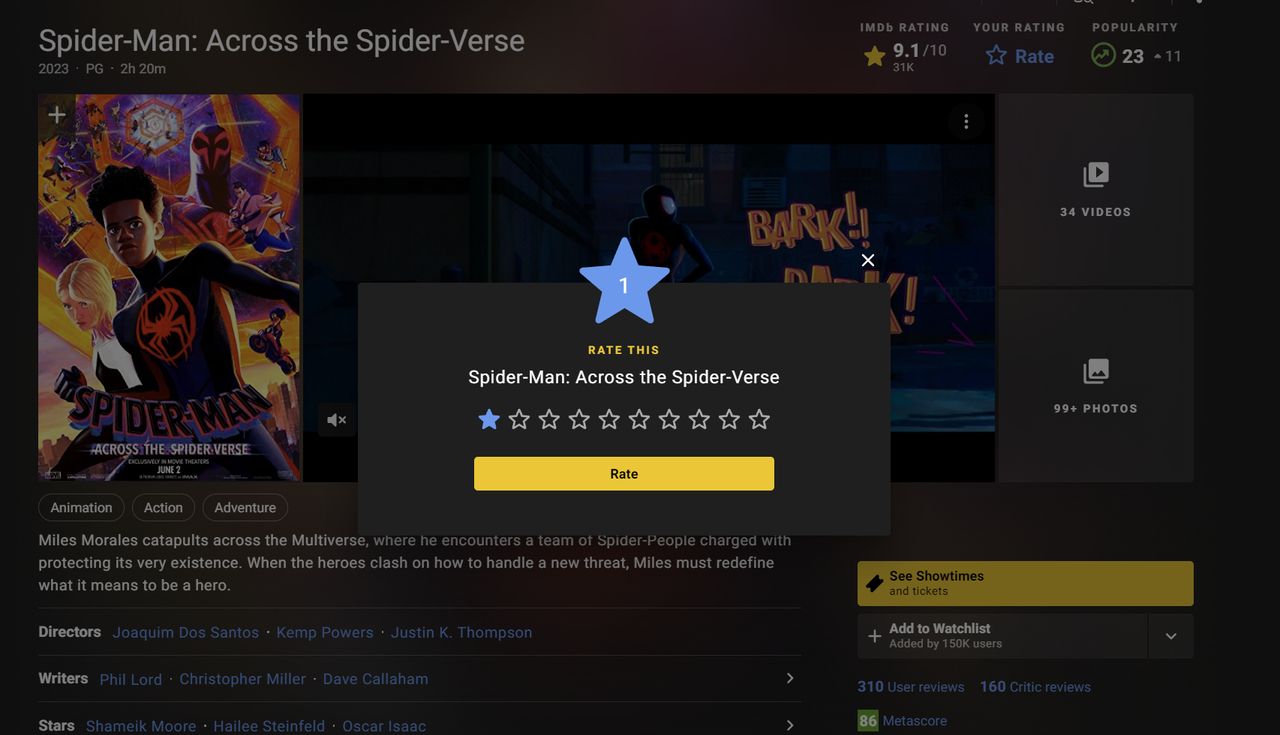The width and height of the screenshot is (1280, 735).
Task: Open Kemp Powers director link
Action: [x=325, y=632]
